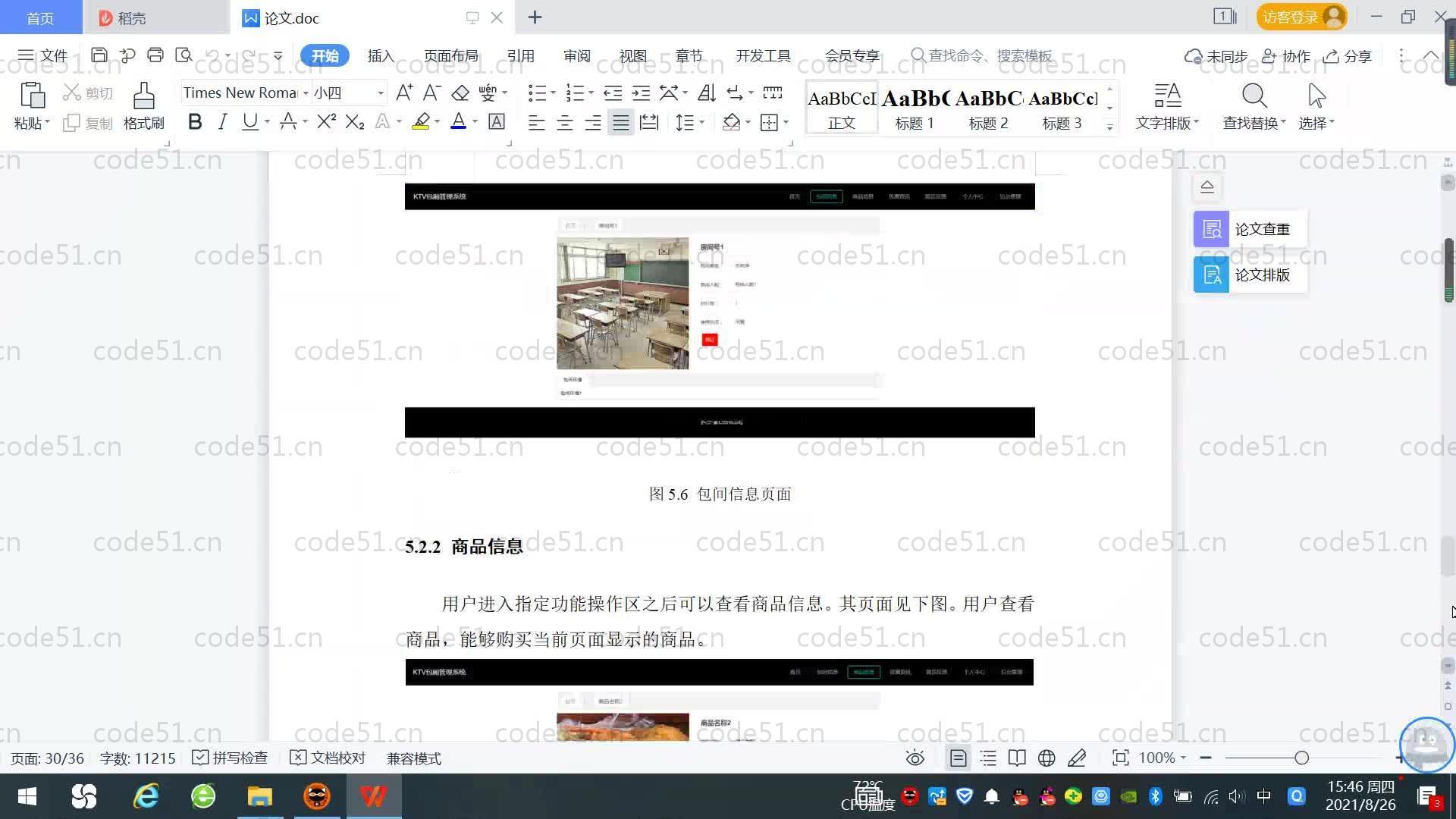This screenshot has width=1456, height=819.
Task: Click the Format Painter (格式刷) icon
Action: 143,97
